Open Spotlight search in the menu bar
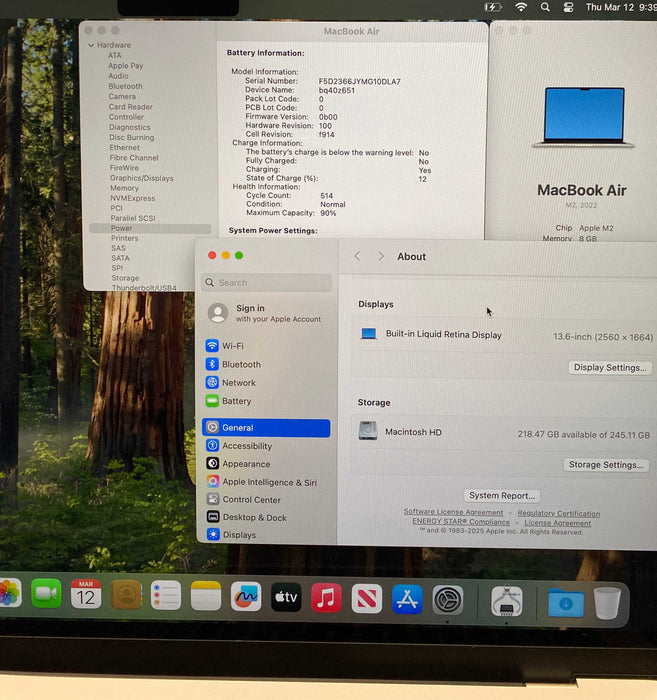This screenshot has height=700, width=657. [x=545, y=7]
